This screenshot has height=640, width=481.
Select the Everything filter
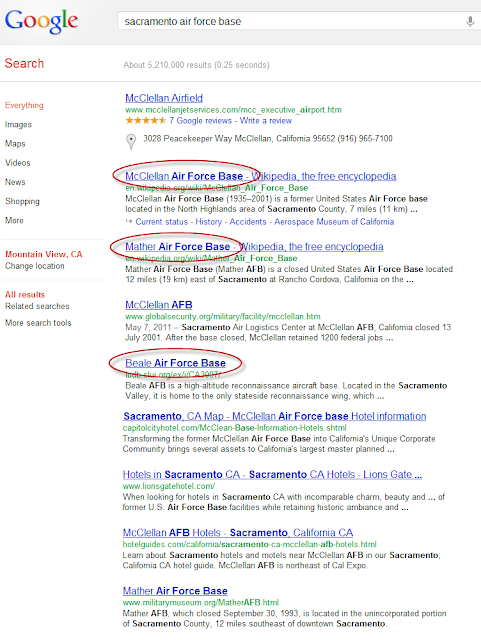click(24, 105)
